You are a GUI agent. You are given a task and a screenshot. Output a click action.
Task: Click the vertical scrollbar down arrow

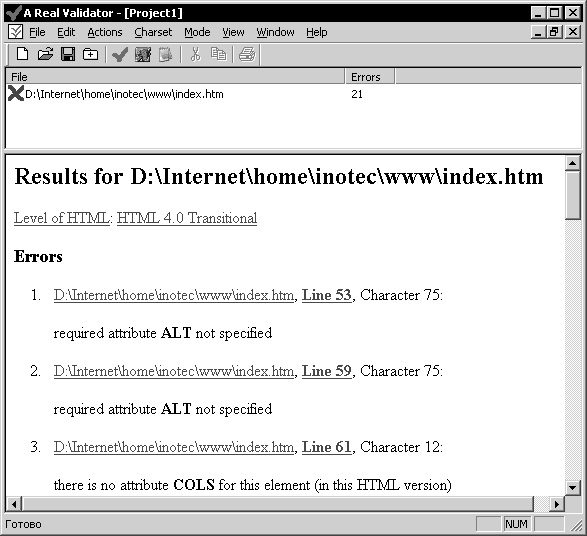point(572,487)
